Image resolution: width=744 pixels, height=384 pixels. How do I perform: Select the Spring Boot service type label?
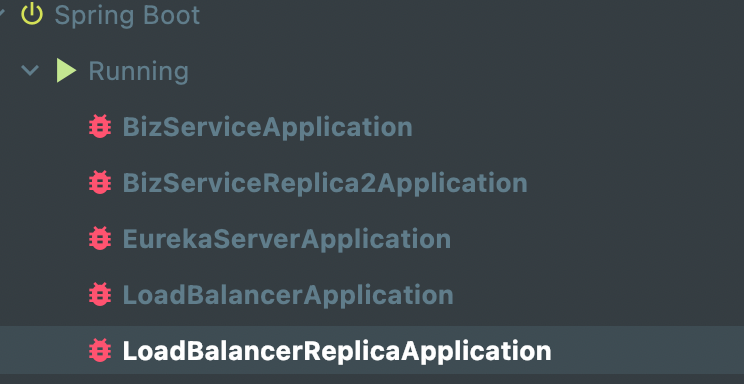tap(127, 16)
